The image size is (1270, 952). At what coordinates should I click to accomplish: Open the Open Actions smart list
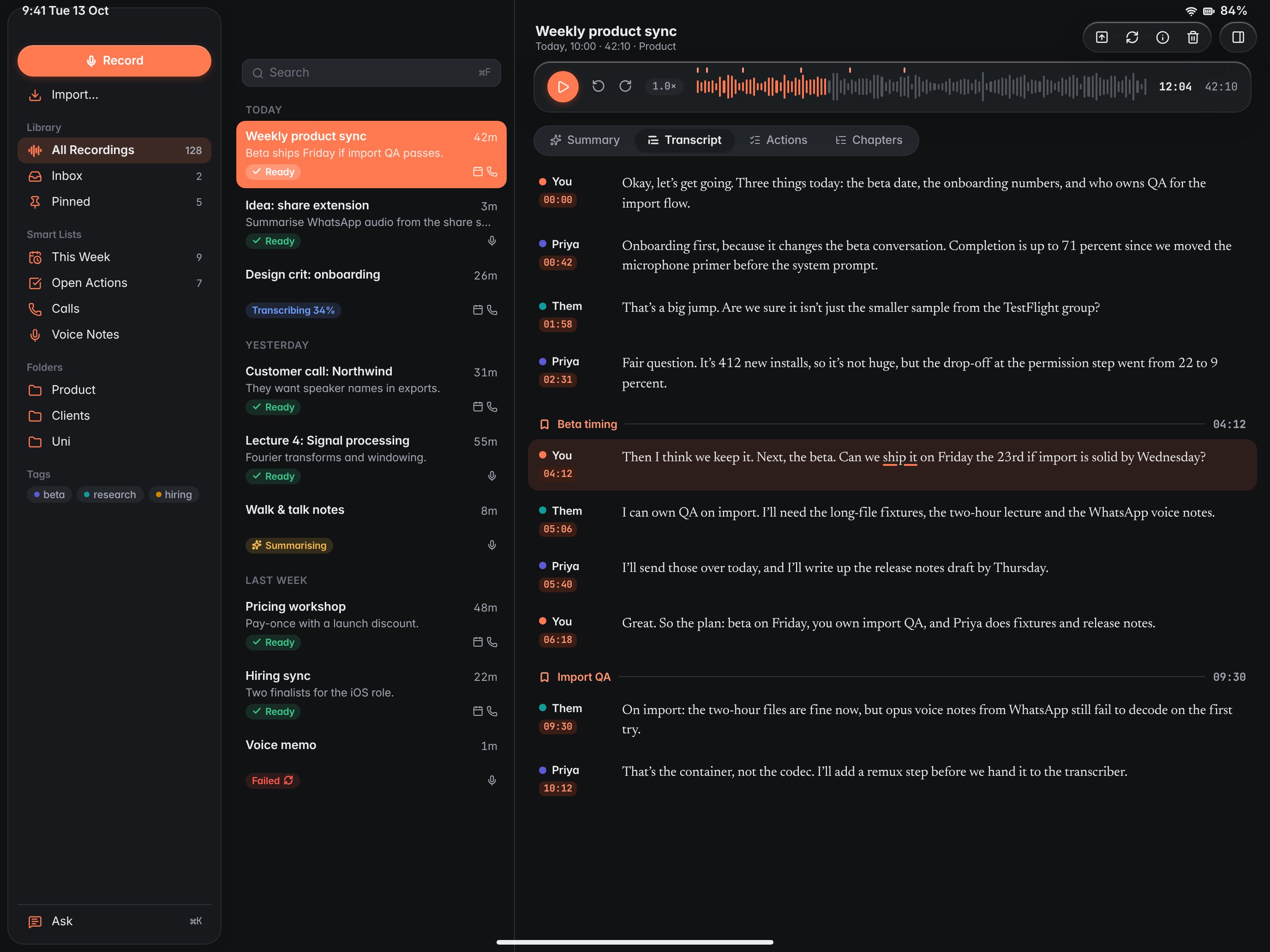[114, 283]
